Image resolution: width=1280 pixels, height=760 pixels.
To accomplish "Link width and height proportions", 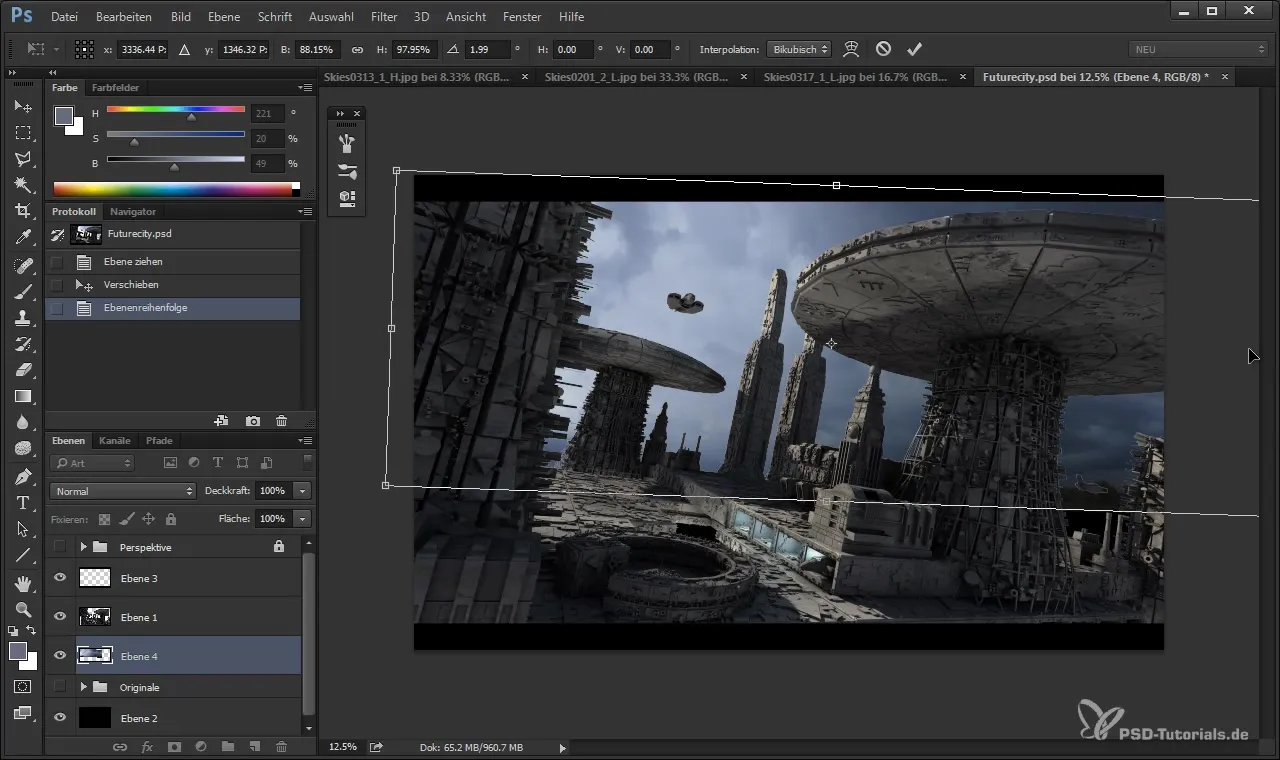I will coord(357,49).
